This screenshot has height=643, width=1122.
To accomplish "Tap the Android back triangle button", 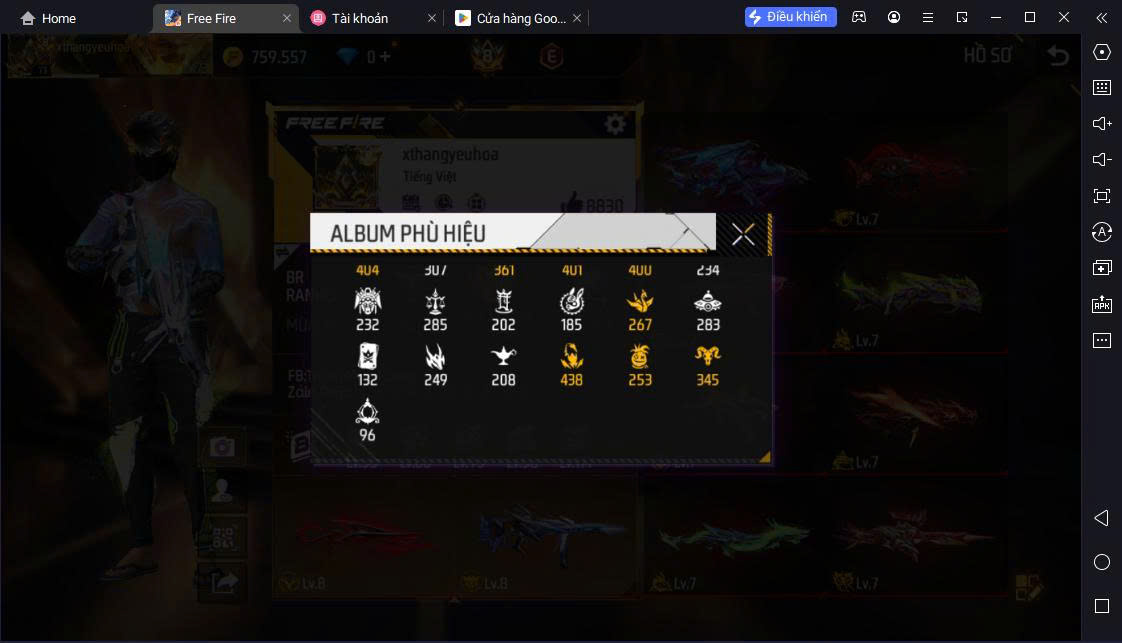I will (x=1102, y=518).
